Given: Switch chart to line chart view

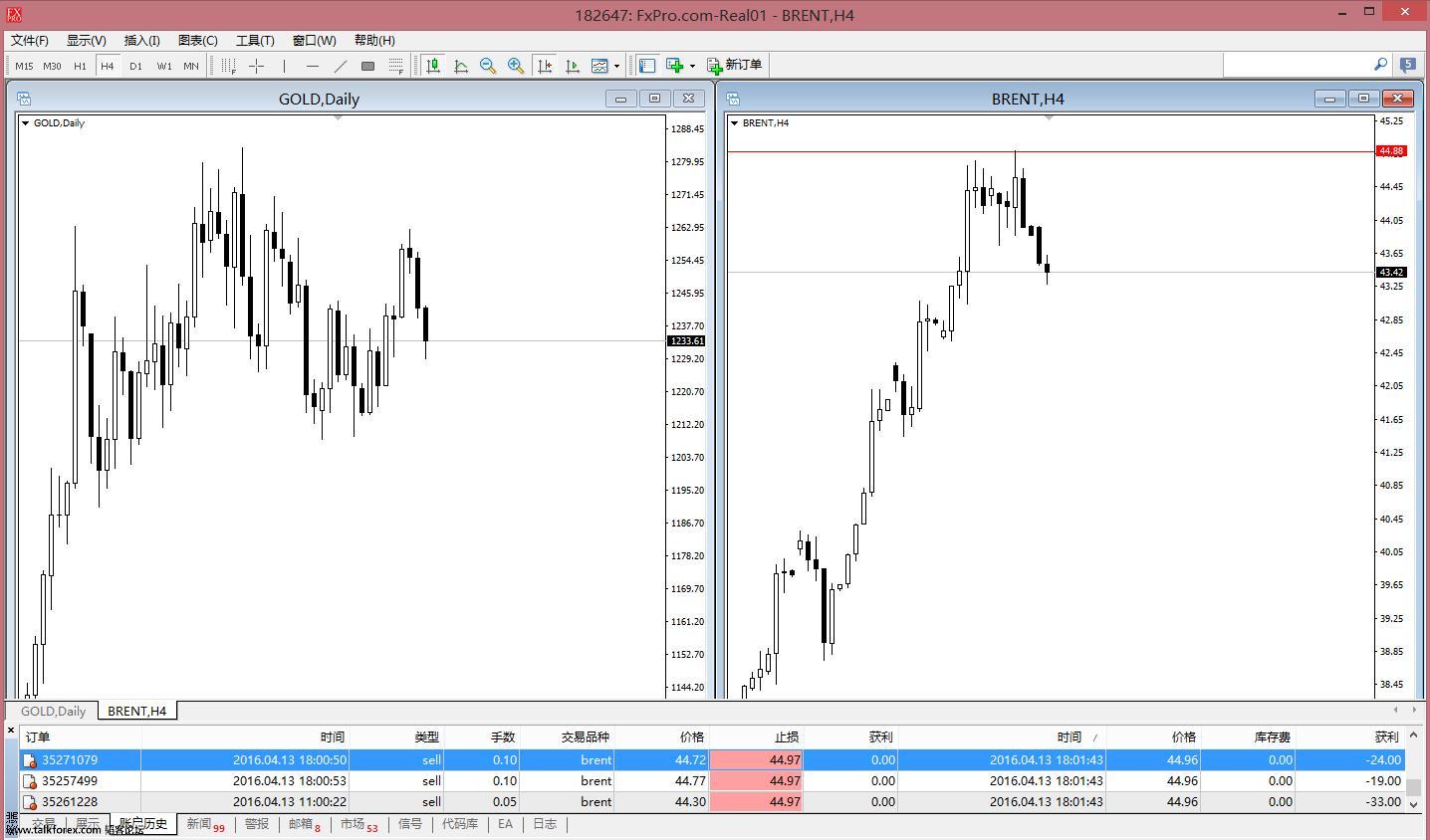Looking at the screenshot, I should coord(461,66).
